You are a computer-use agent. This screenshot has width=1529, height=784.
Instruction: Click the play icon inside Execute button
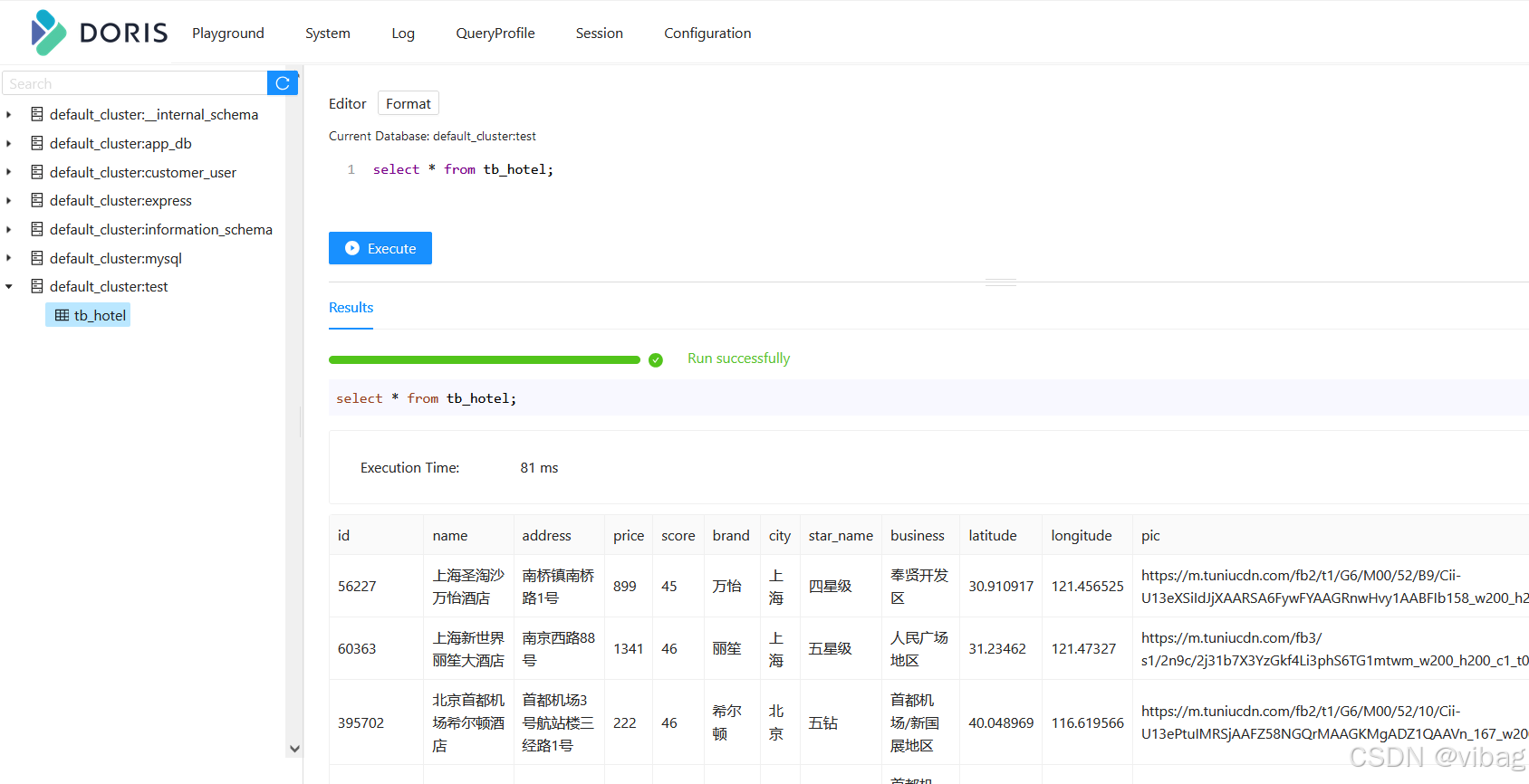(x=352, y=248)
